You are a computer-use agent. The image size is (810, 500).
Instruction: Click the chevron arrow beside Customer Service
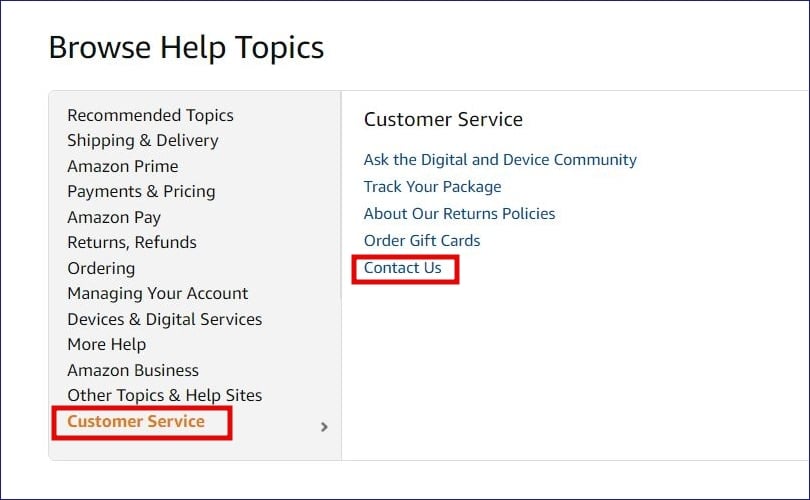tap(324, 427)
